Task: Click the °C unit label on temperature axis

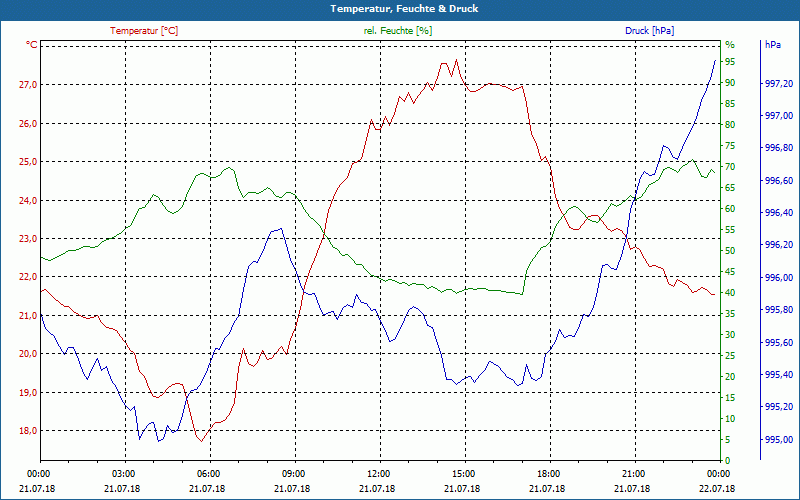Action: 32,45
